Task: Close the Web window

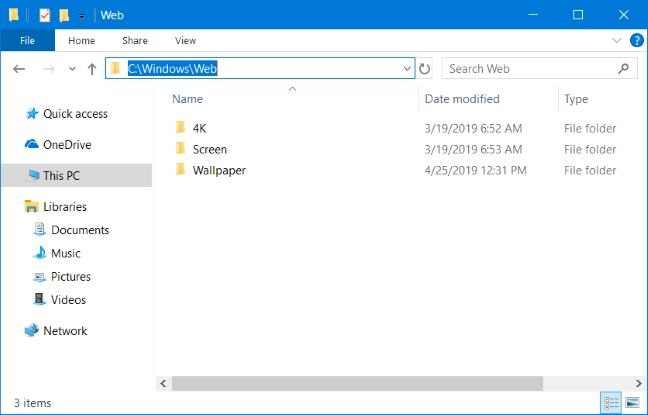Action: tap(624, 15)
